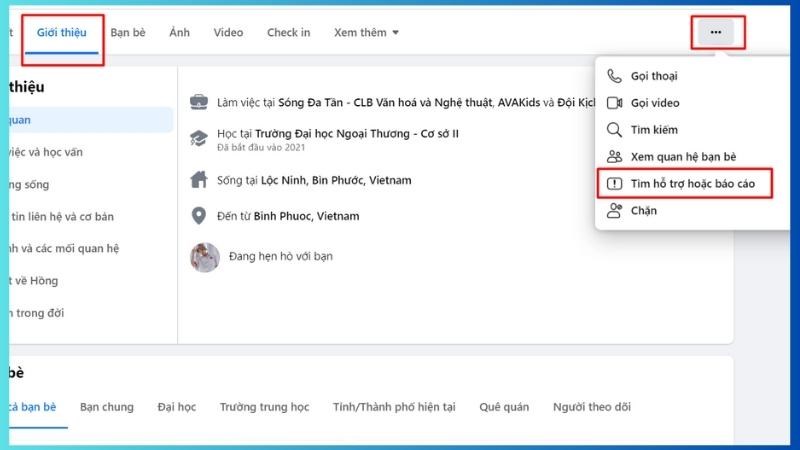Click the Đang hẹn hò với bạn text

pos(281,257)
